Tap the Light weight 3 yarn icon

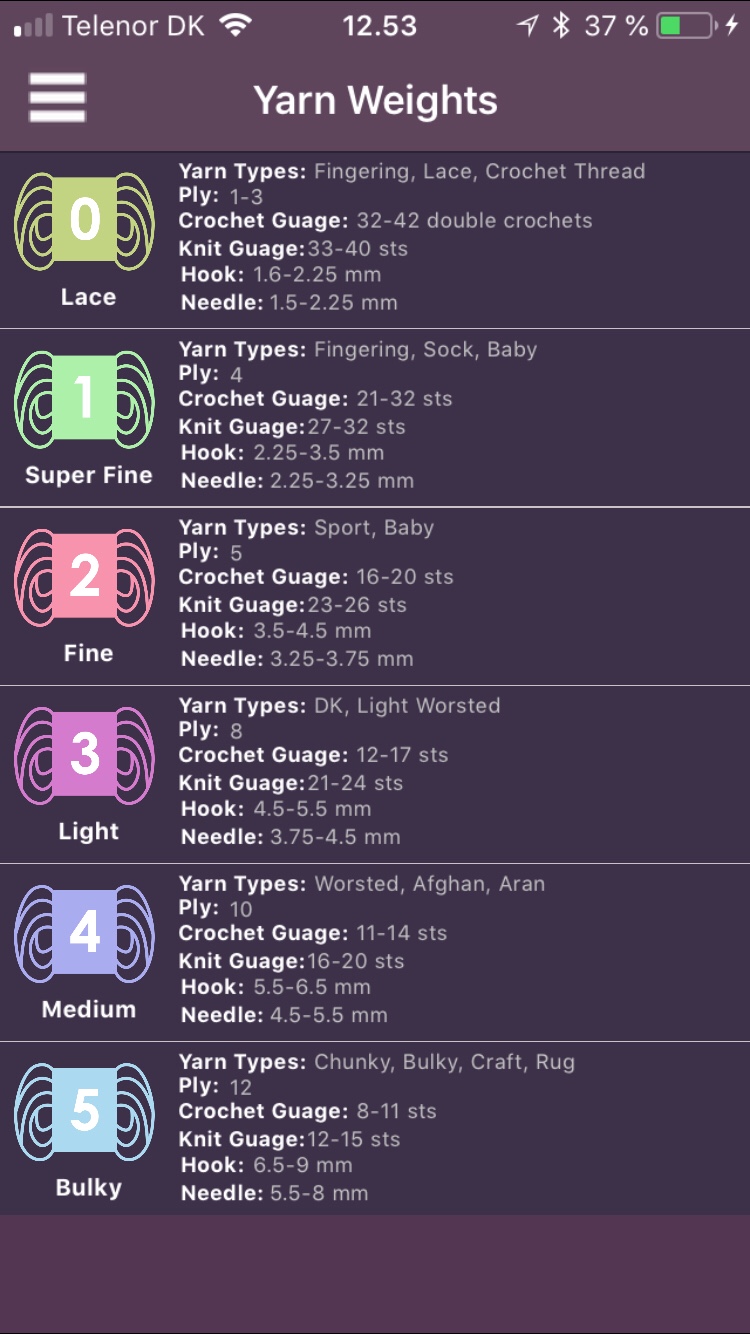coord(85,755)
